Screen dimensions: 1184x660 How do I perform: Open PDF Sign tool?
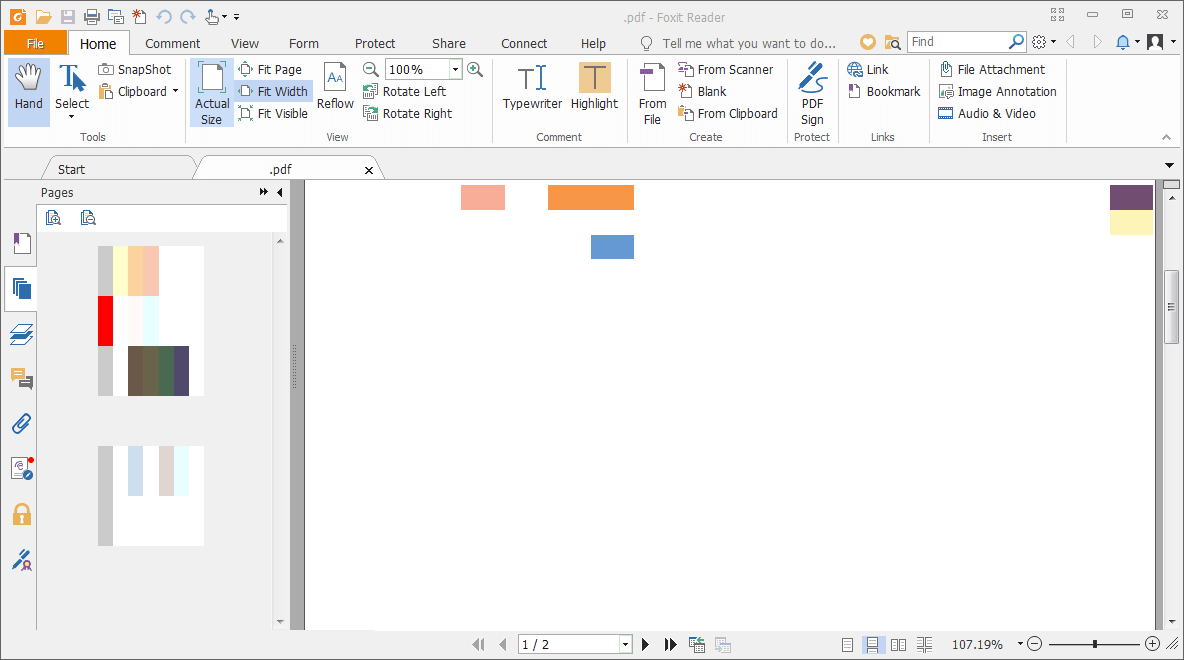click(x=812, y=94)
